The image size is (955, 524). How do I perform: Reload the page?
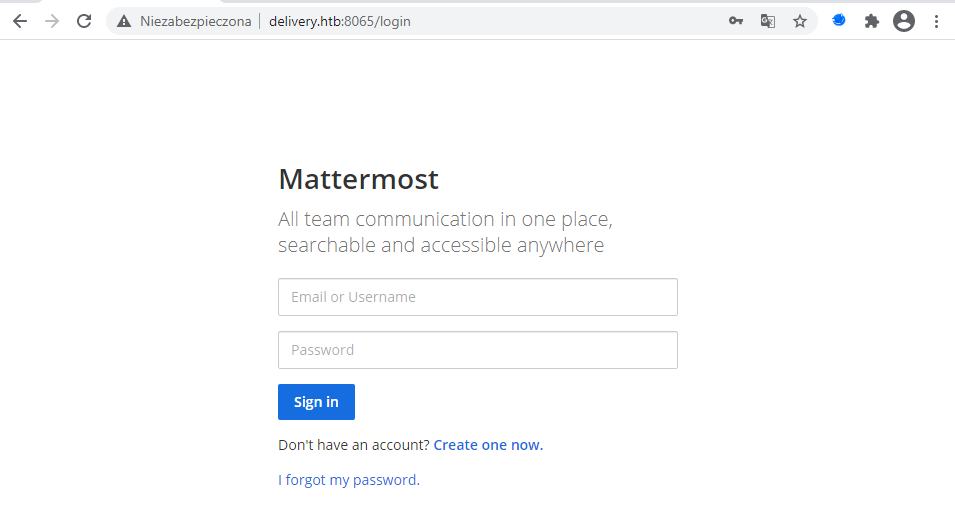pos(84,21)
